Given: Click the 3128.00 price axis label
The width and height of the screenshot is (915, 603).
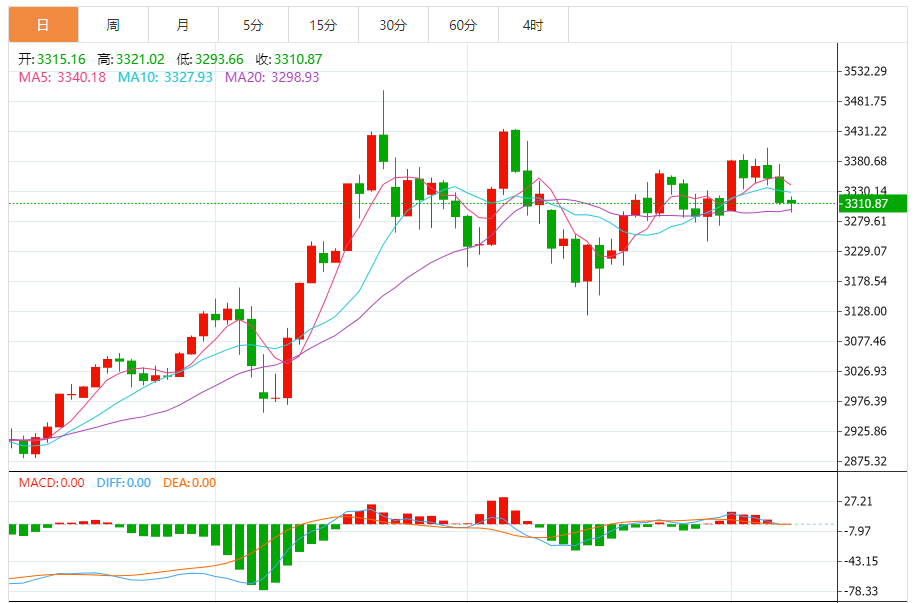Looking at the screenshot, I should (x=865, y=311).
